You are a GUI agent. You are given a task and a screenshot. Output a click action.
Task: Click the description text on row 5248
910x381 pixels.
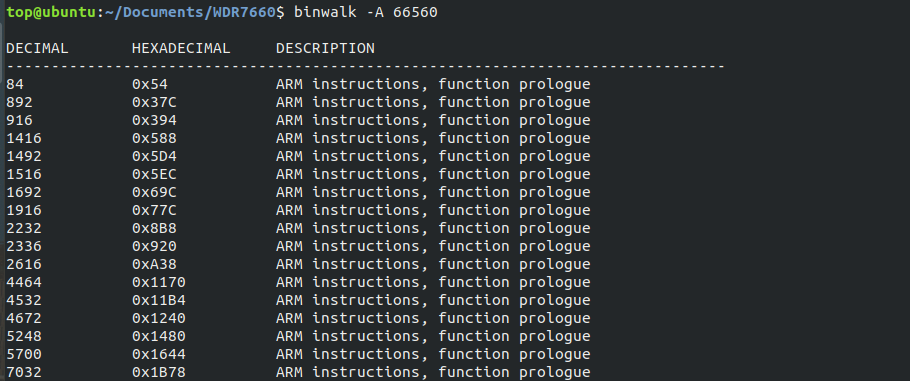click(433, 336)
